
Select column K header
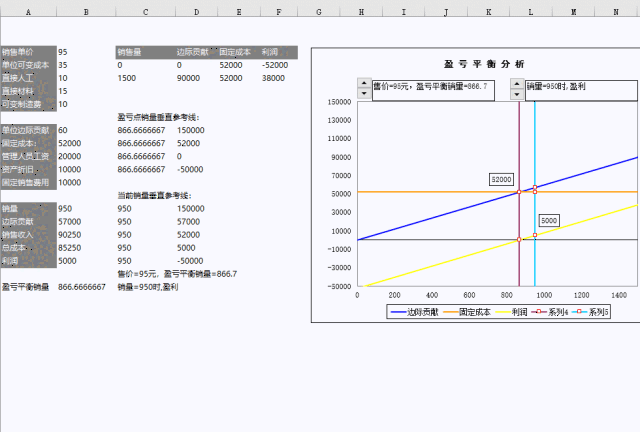tap(489, 12)
